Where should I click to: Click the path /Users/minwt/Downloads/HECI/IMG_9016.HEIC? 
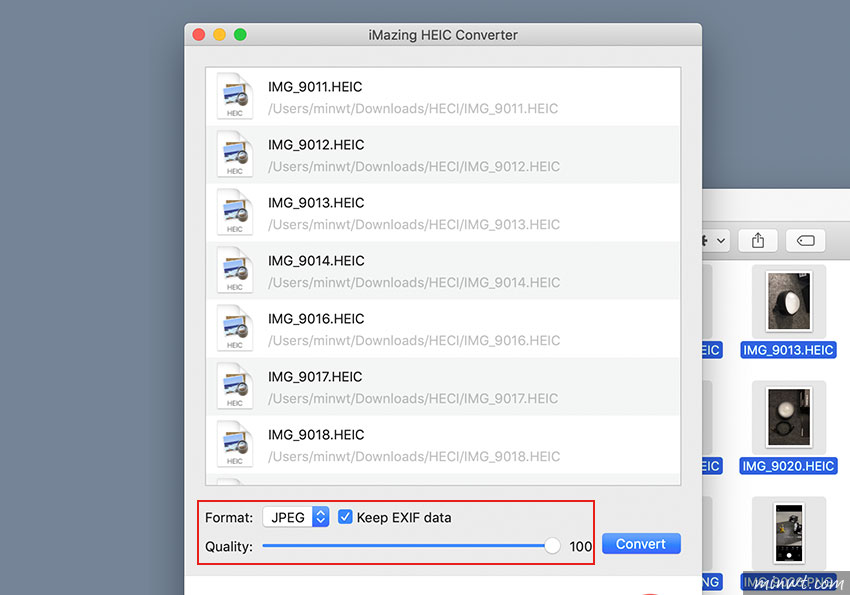coord(414,341)
